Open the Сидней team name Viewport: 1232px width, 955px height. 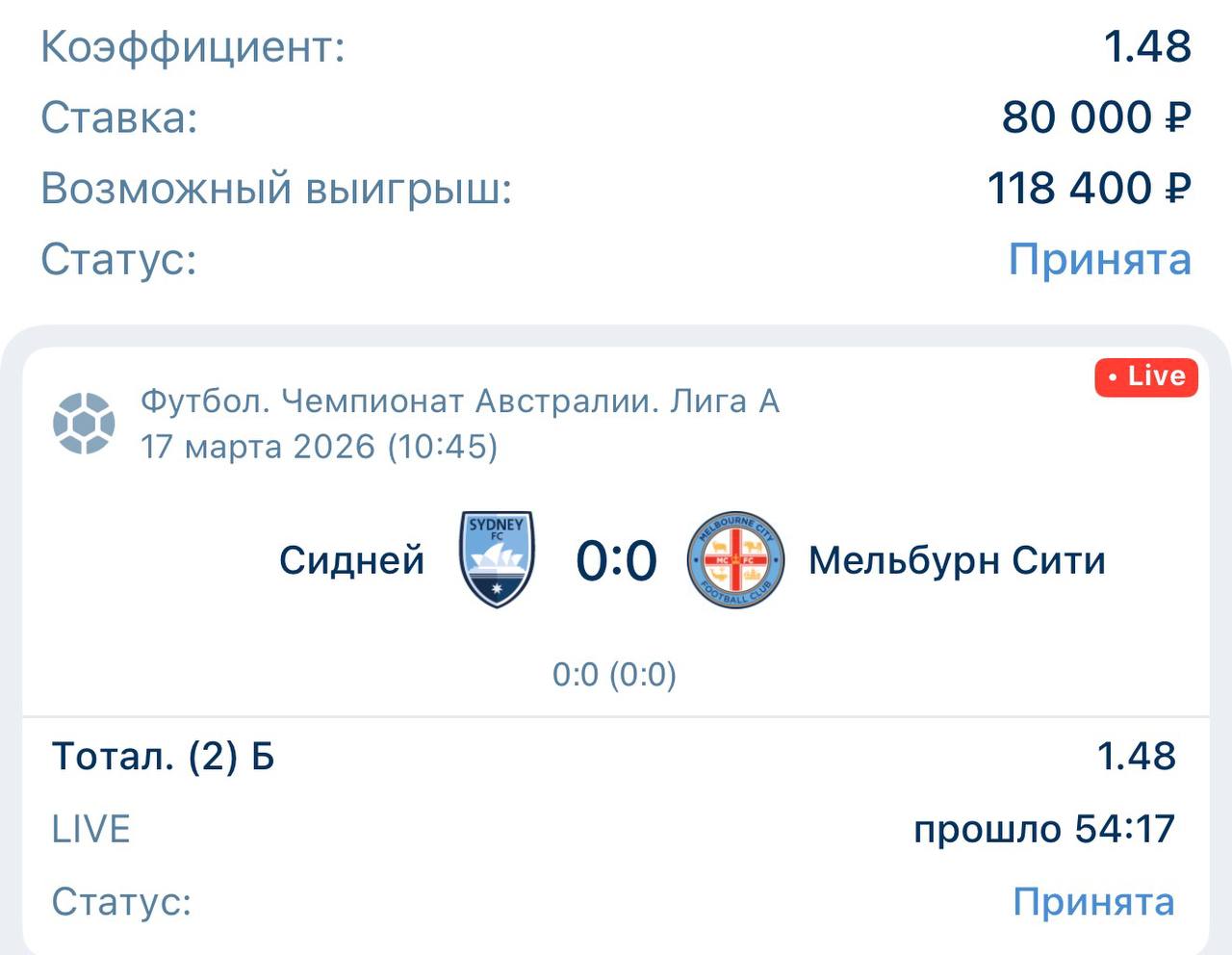(351, 560)
